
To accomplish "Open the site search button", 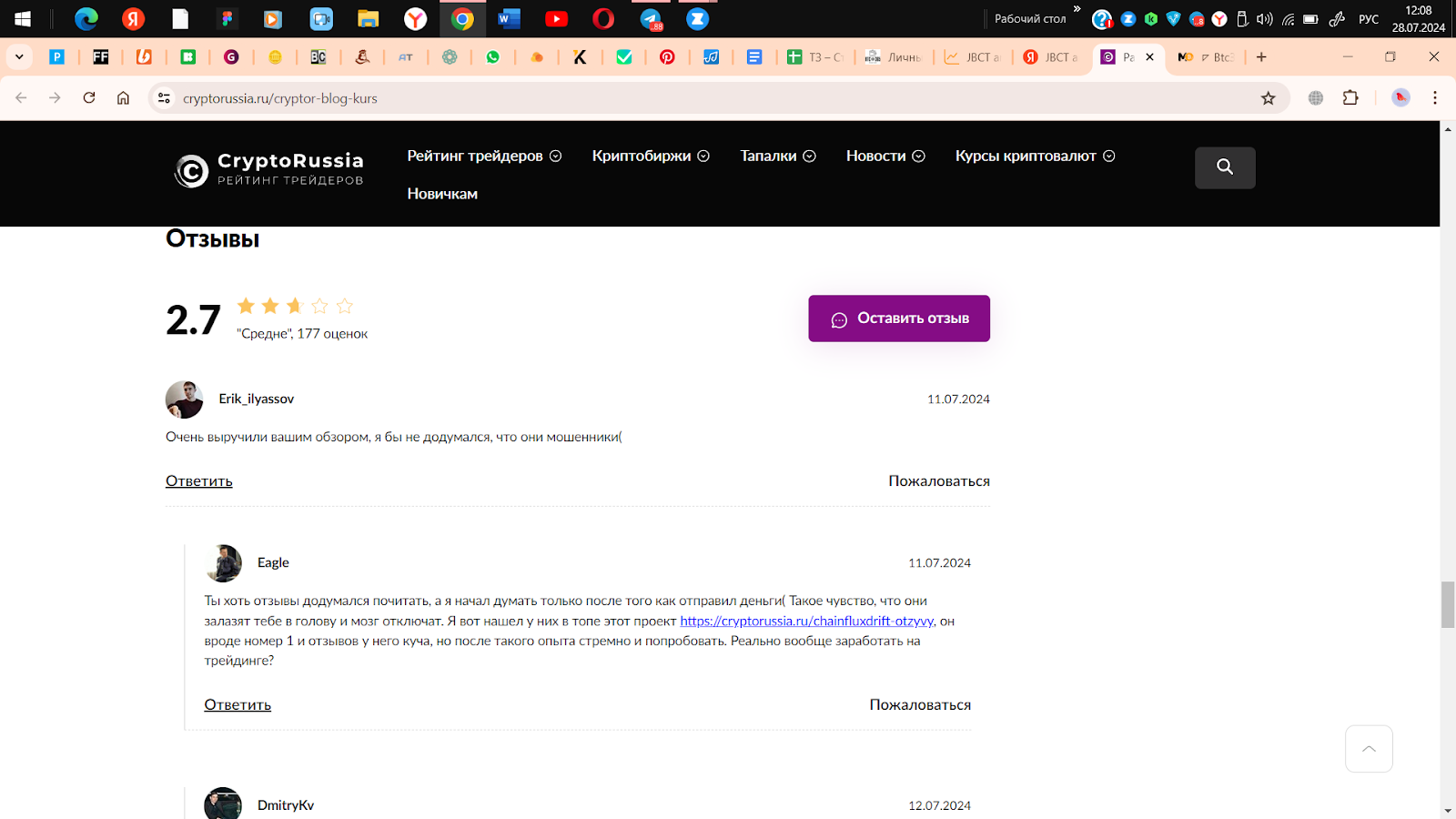I will tap(1225, 167).
